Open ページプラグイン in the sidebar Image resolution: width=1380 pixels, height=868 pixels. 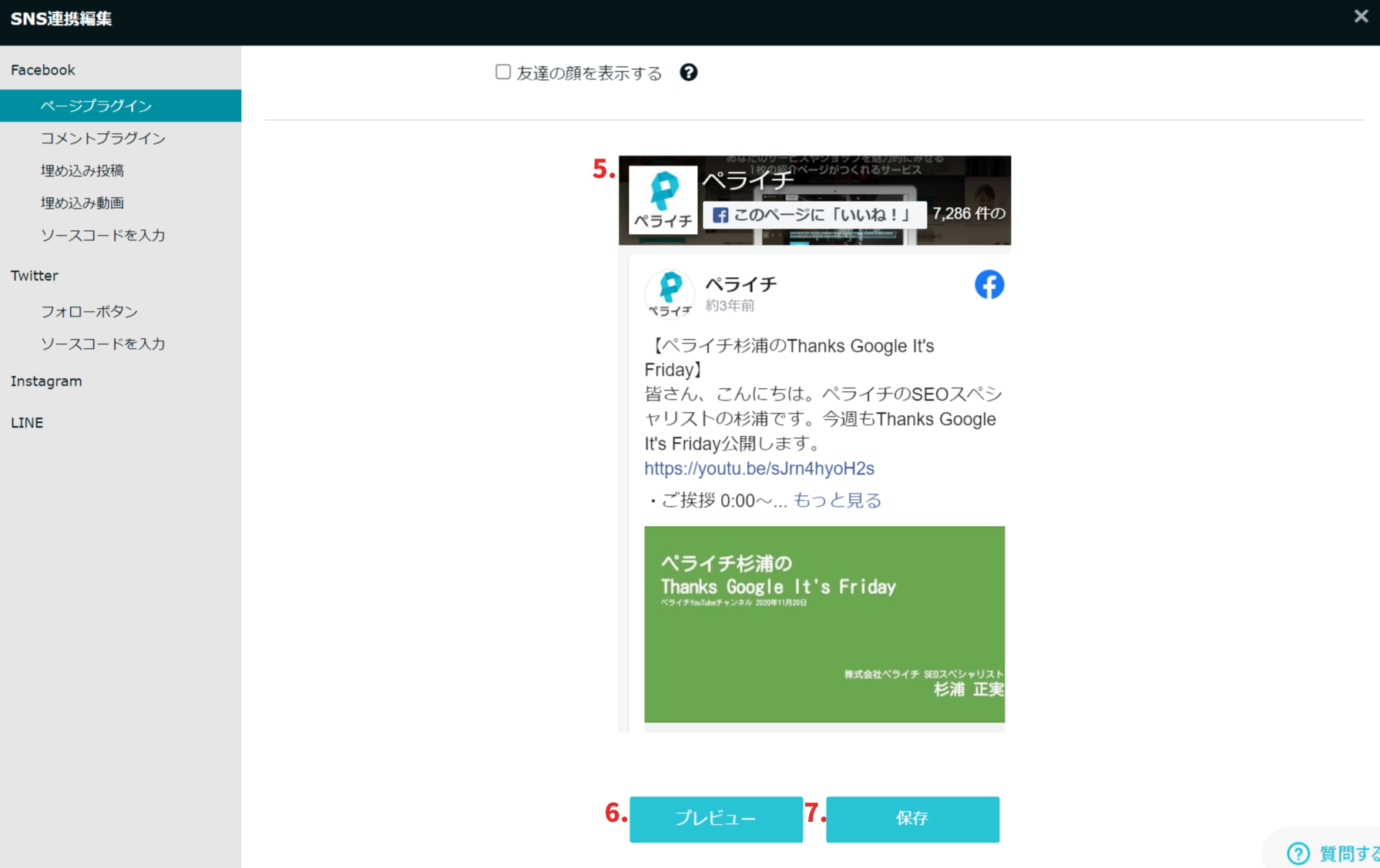[x=120, y=106]
